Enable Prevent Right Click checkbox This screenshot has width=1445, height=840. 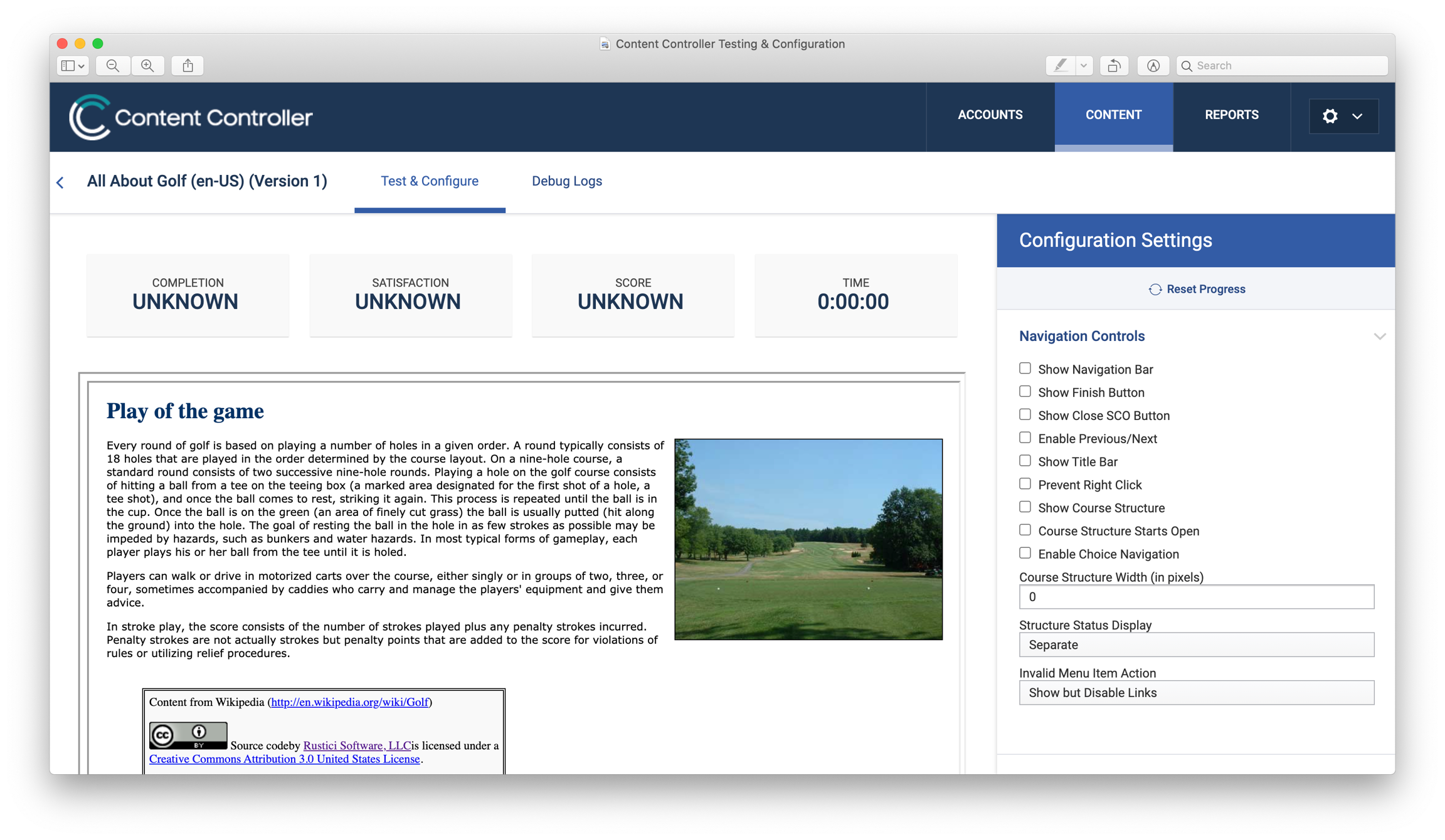pyautogui.click(x=1025, y=484)
